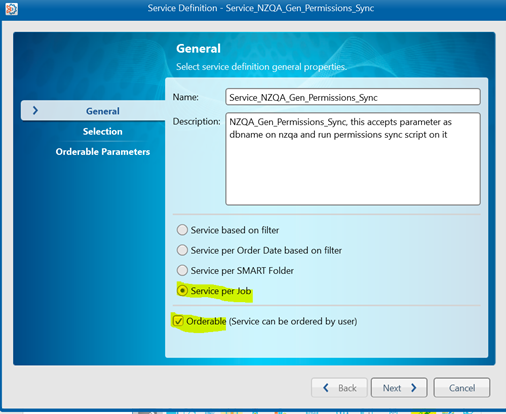Cancel the service definition wizard
This screenshot has width=506, height=414.
462,388
